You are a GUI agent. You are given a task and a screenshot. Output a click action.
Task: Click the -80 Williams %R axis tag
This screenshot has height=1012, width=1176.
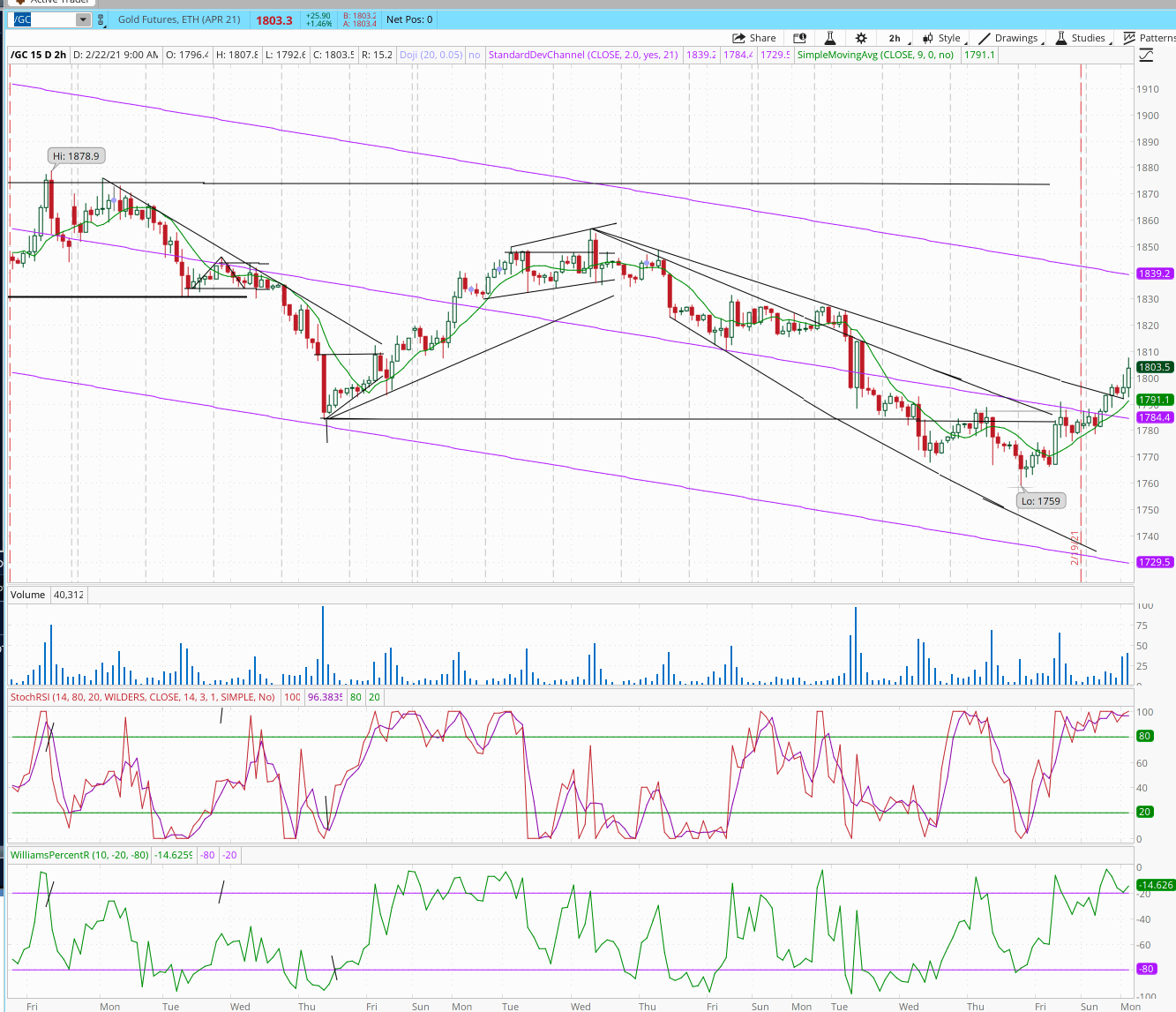1146,969
